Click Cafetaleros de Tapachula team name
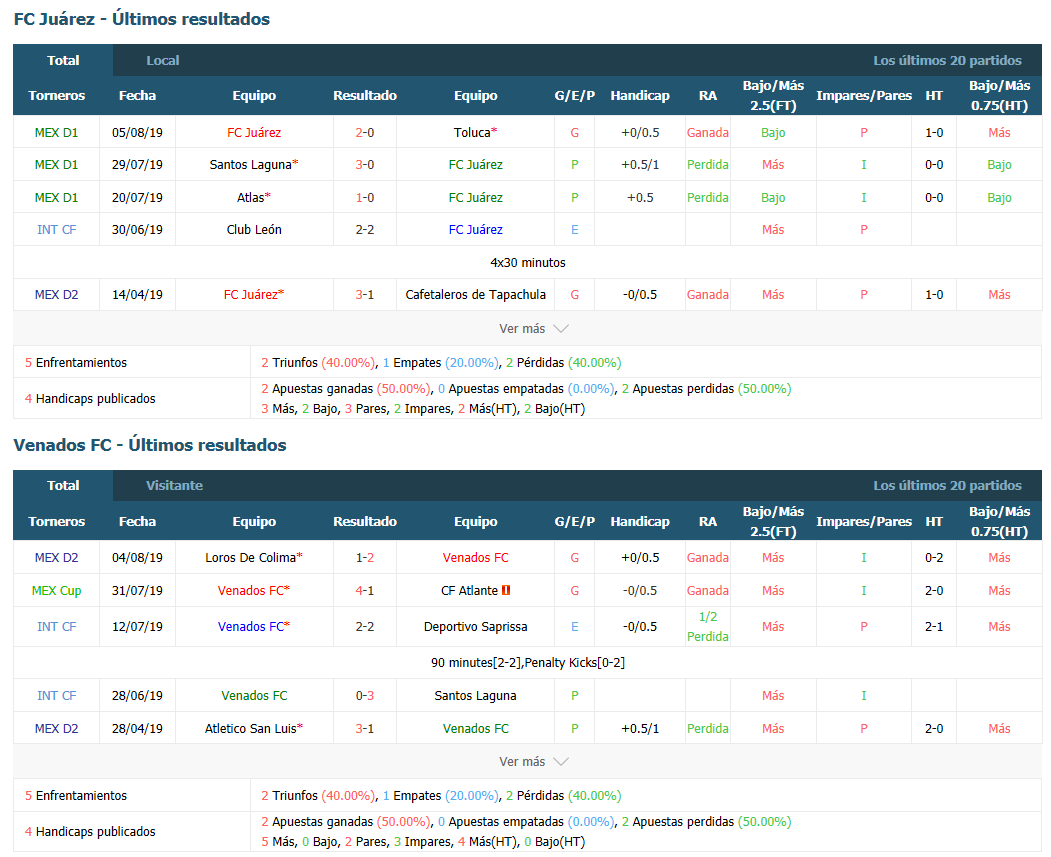Viewport: 1051px width, 857px height. click(x=475, y=295)
